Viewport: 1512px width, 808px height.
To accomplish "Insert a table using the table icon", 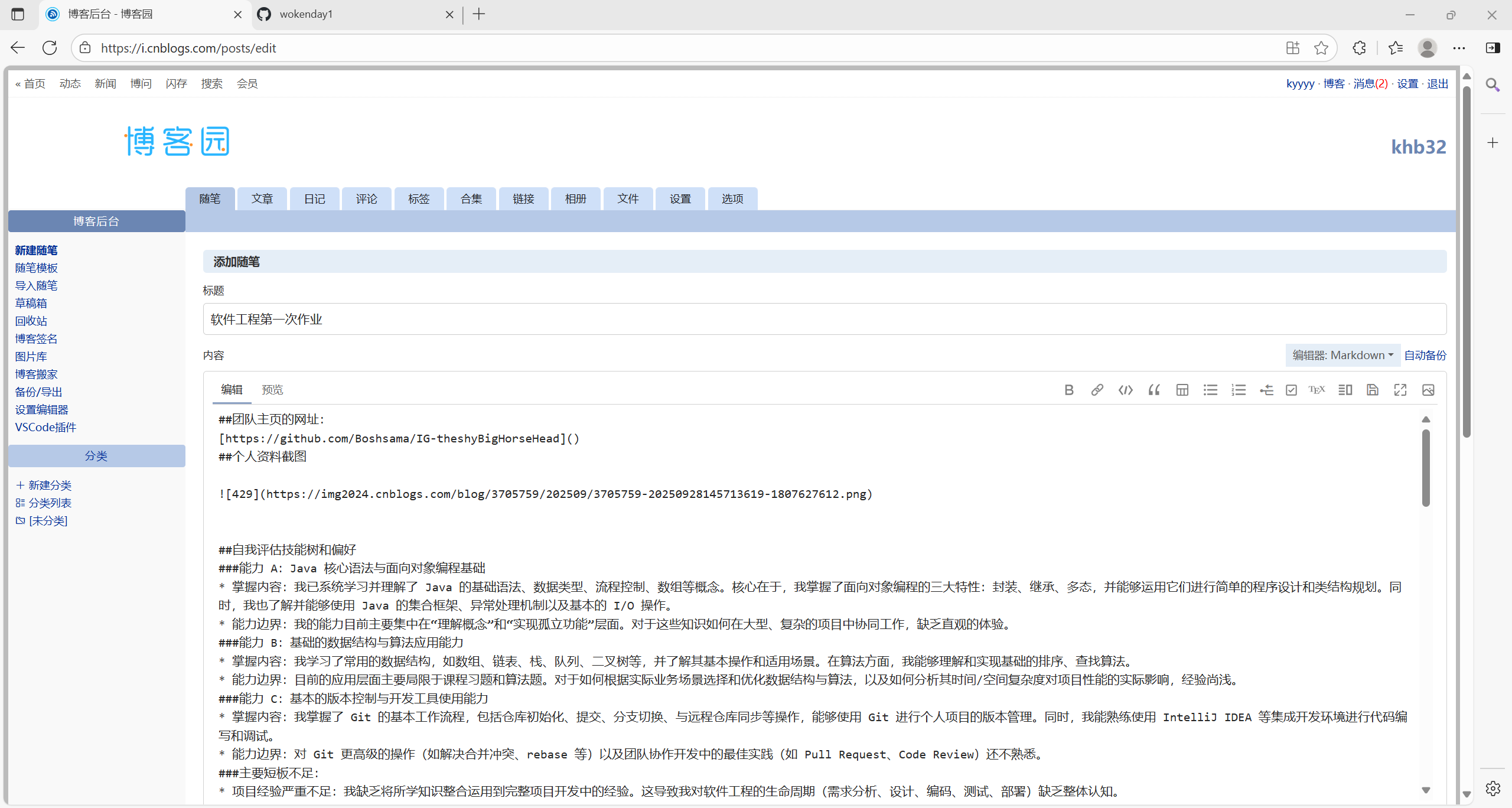I will [x=1182, y=390].
